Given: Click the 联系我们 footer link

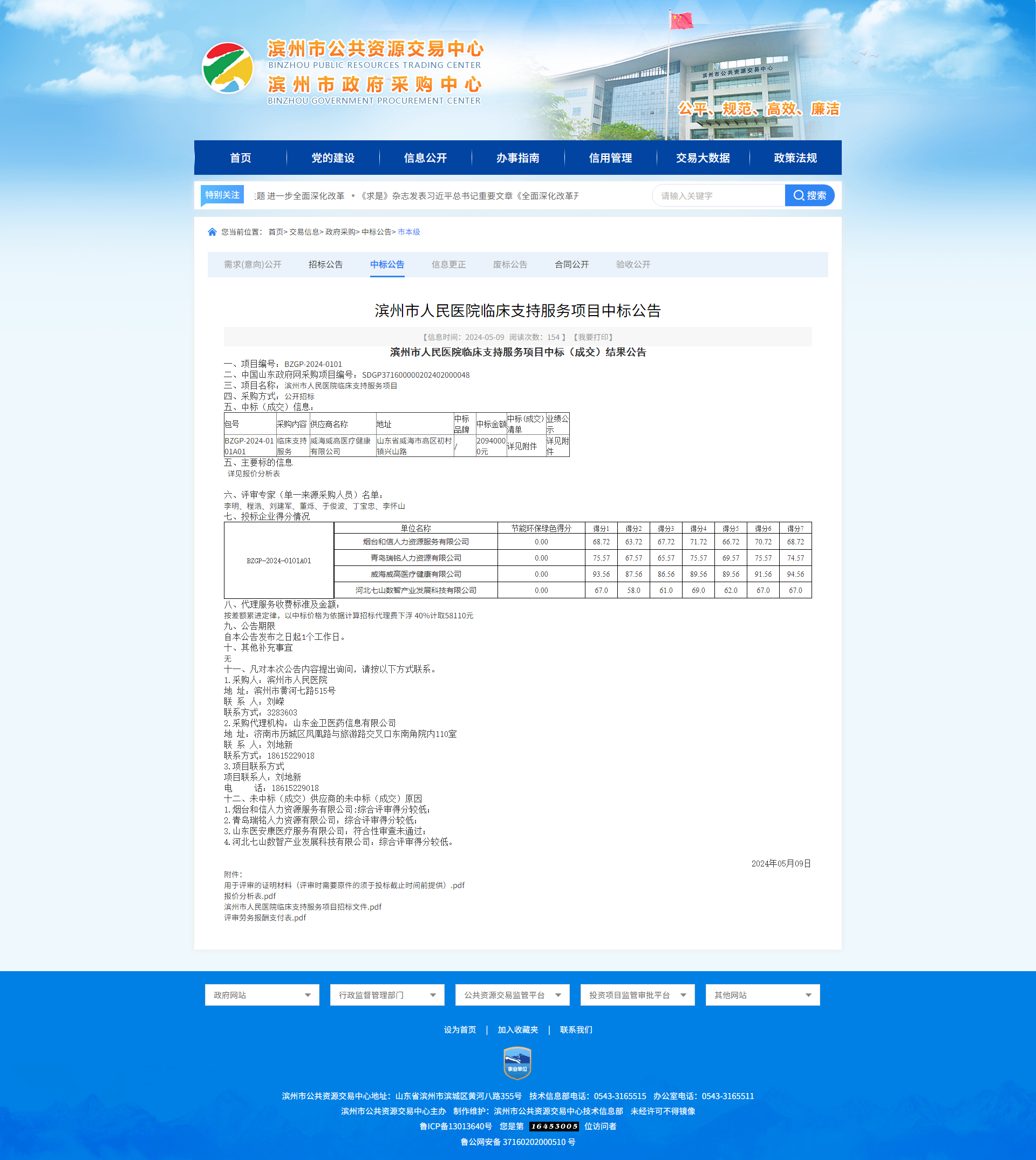Looking at the screenshot, I should [x=576, y=1029].
